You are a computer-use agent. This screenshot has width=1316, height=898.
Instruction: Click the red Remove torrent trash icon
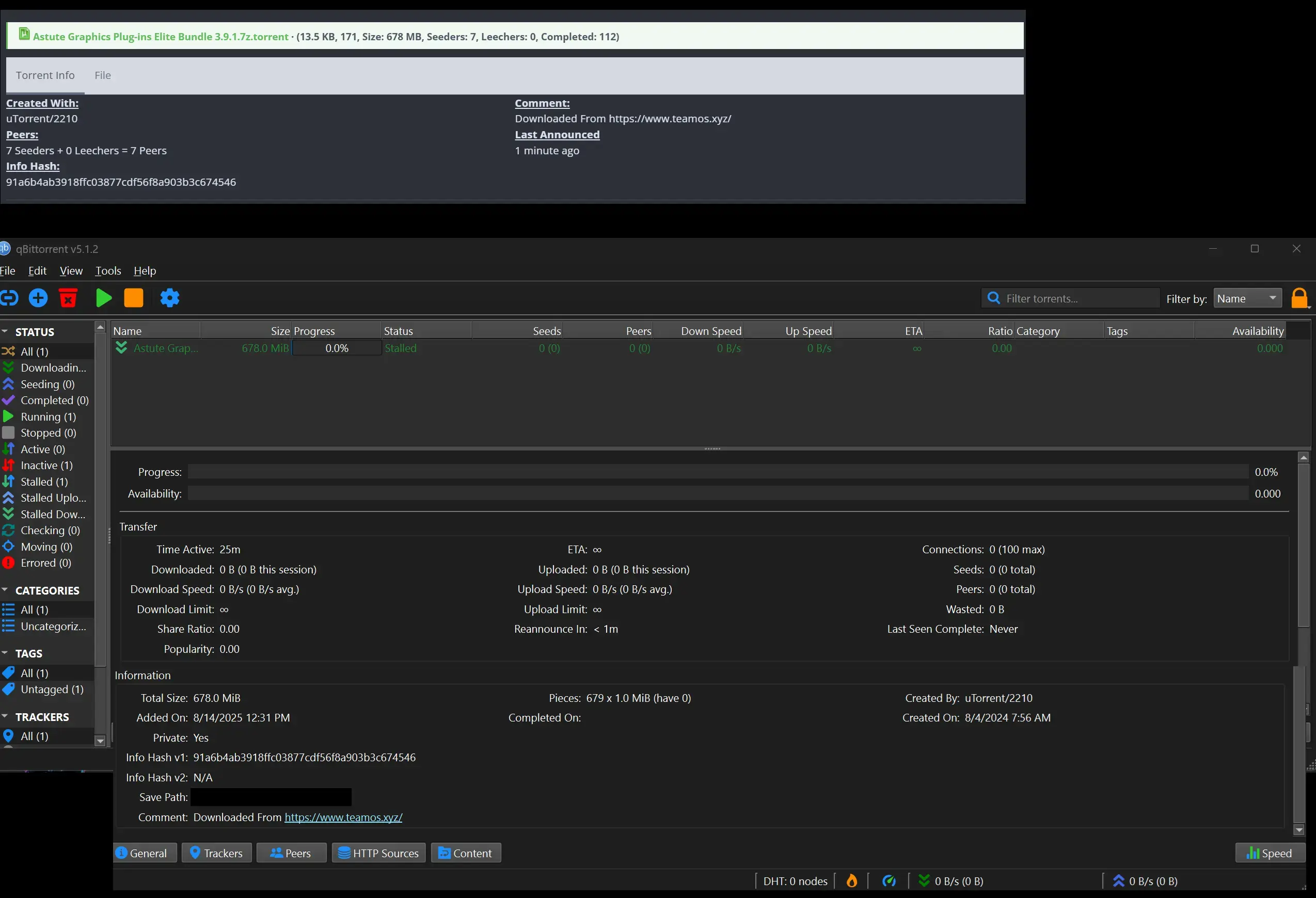tap(69, 298)
